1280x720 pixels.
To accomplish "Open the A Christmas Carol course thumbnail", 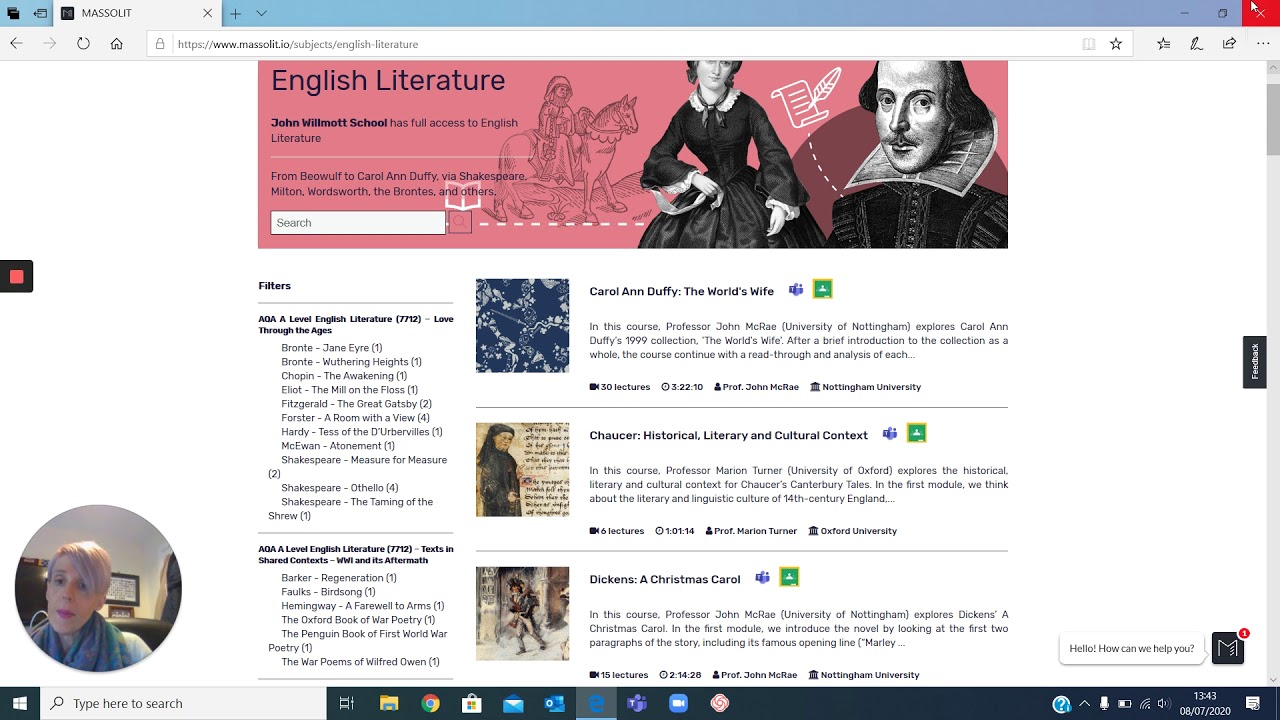I will tap(522, 614).
